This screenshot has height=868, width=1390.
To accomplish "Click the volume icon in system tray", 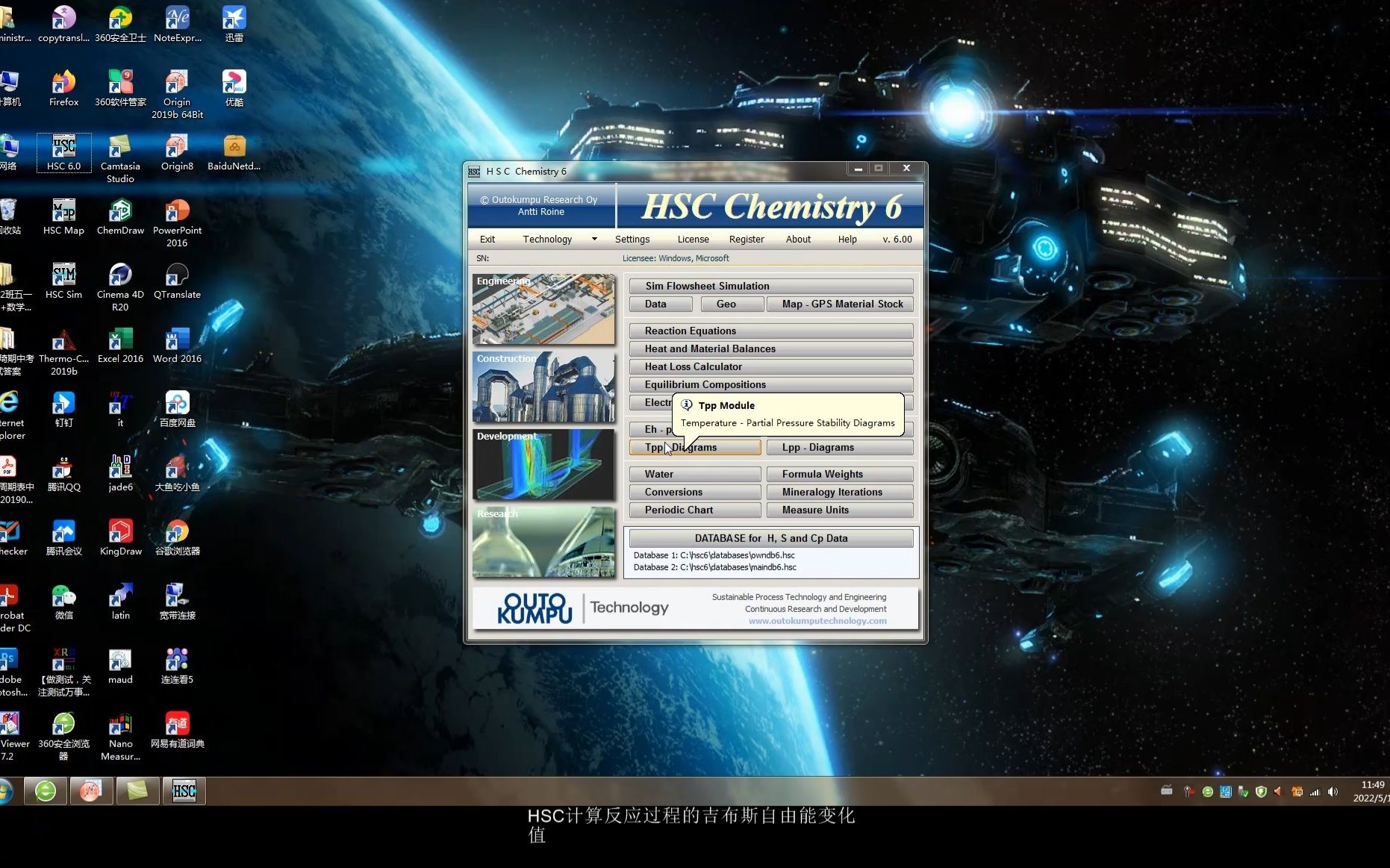I will (x=1333, y=792).
